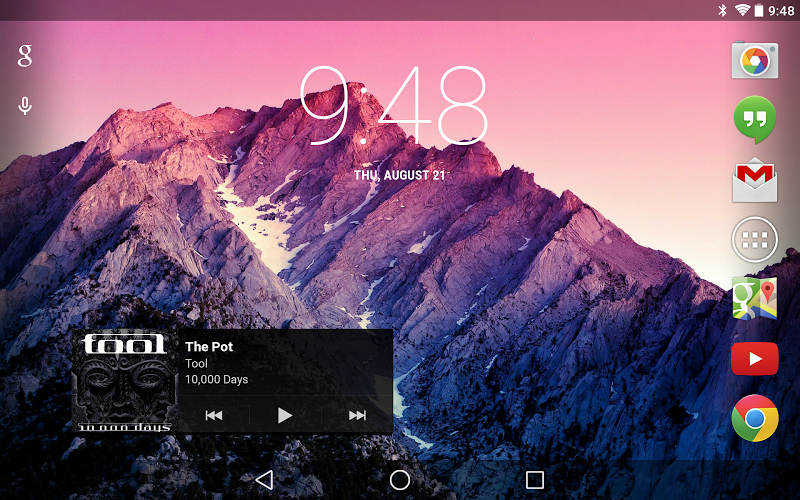The width and height of the screenshot is (800, 500).
Task: Open the Hangouts app
Action: click(755, 119)
